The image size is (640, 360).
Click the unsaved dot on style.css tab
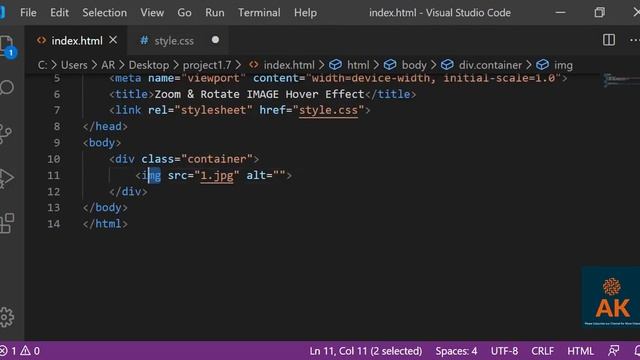[215, 40]
